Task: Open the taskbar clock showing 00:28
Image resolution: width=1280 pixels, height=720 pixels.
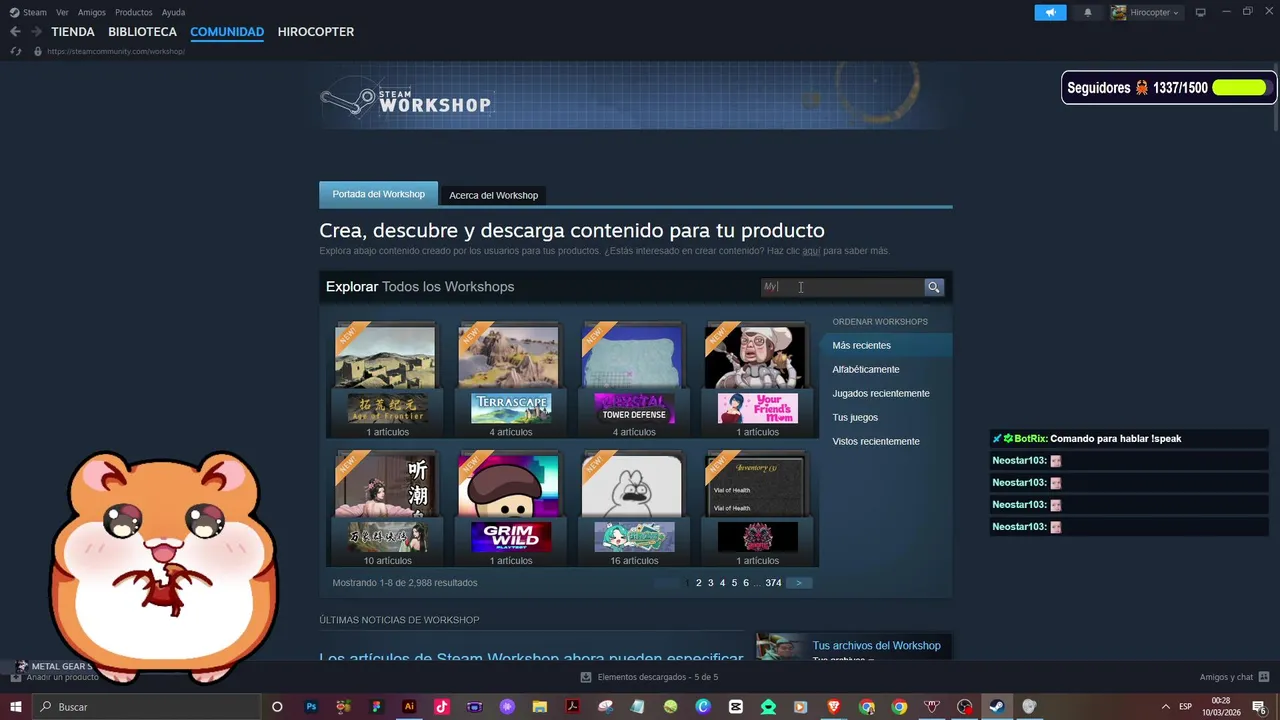Action: 1221,707
